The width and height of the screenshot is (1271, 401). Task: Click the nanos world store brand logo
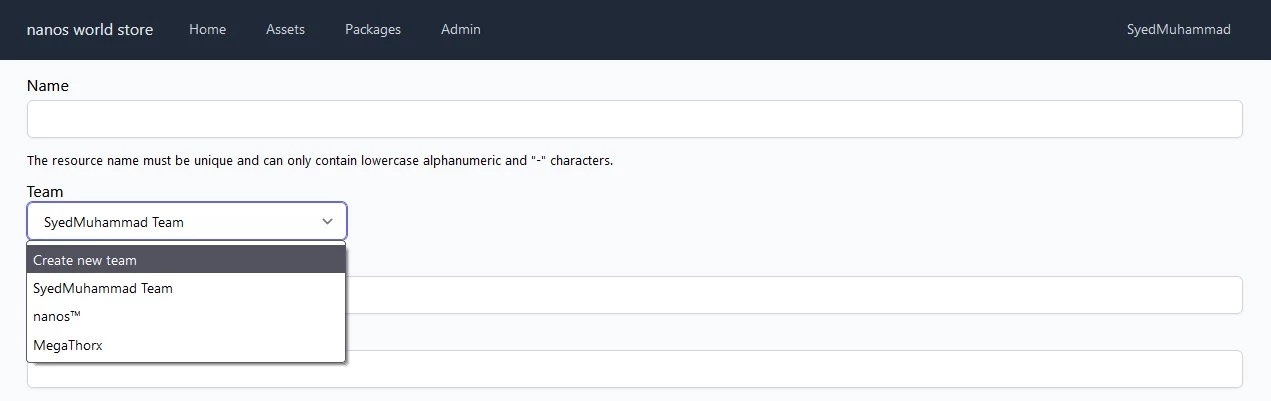(90, 30)
